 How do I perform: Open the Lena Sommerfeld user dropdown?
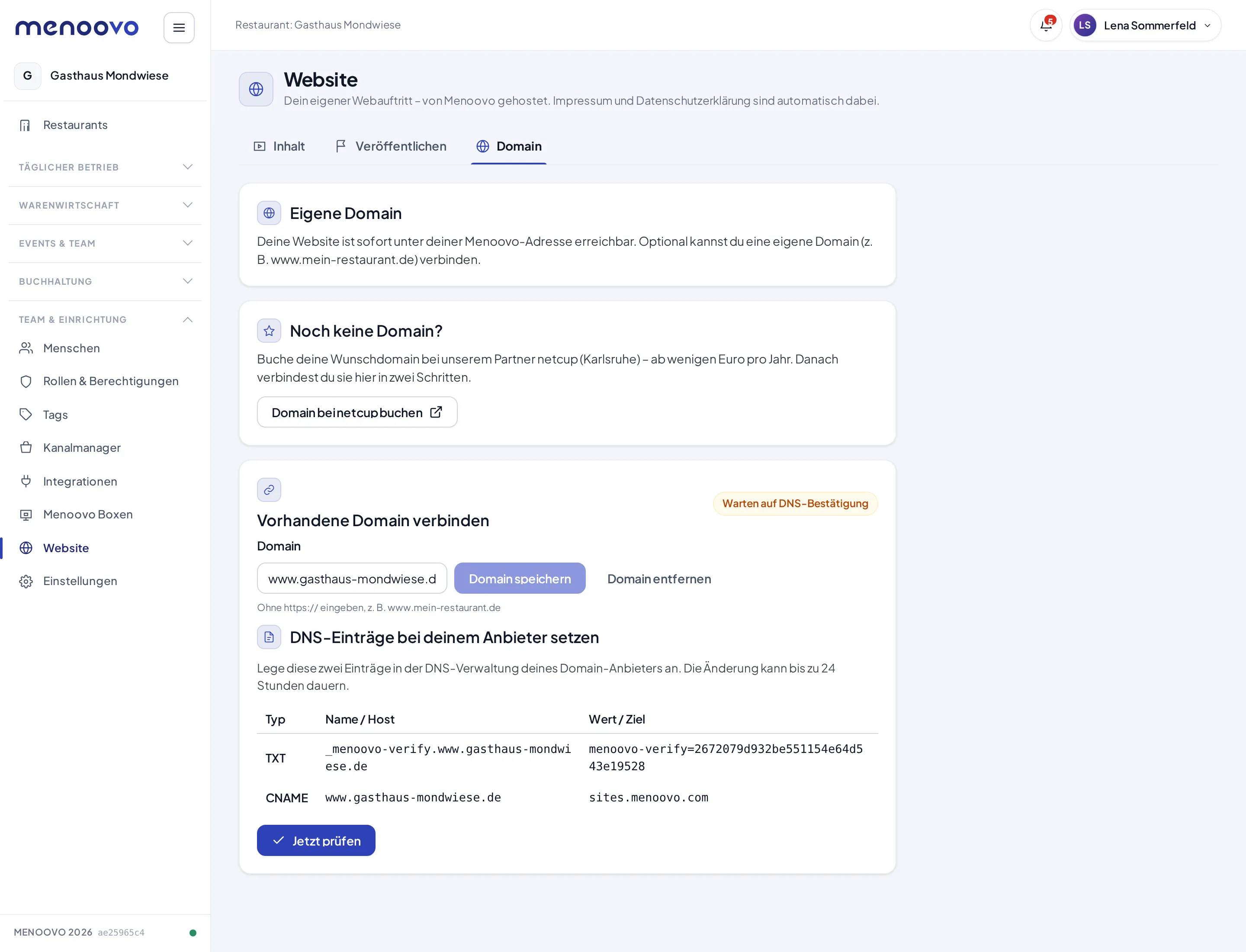(x=1145, y=25)
